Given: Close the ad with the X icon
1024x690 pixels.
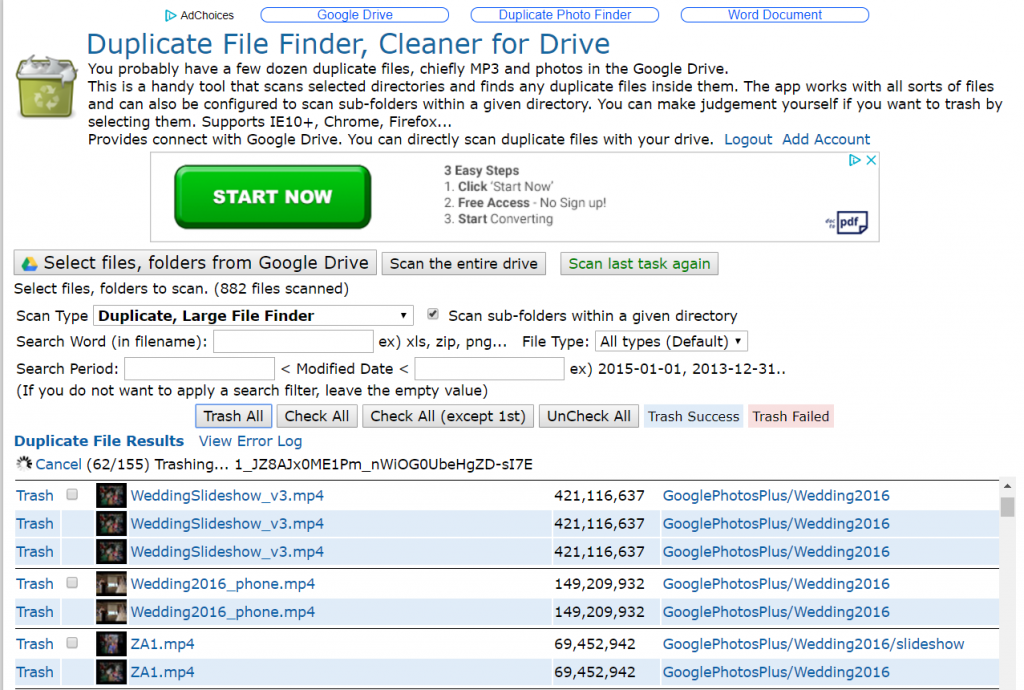Looking at the screenshot, I should point(871,160).
